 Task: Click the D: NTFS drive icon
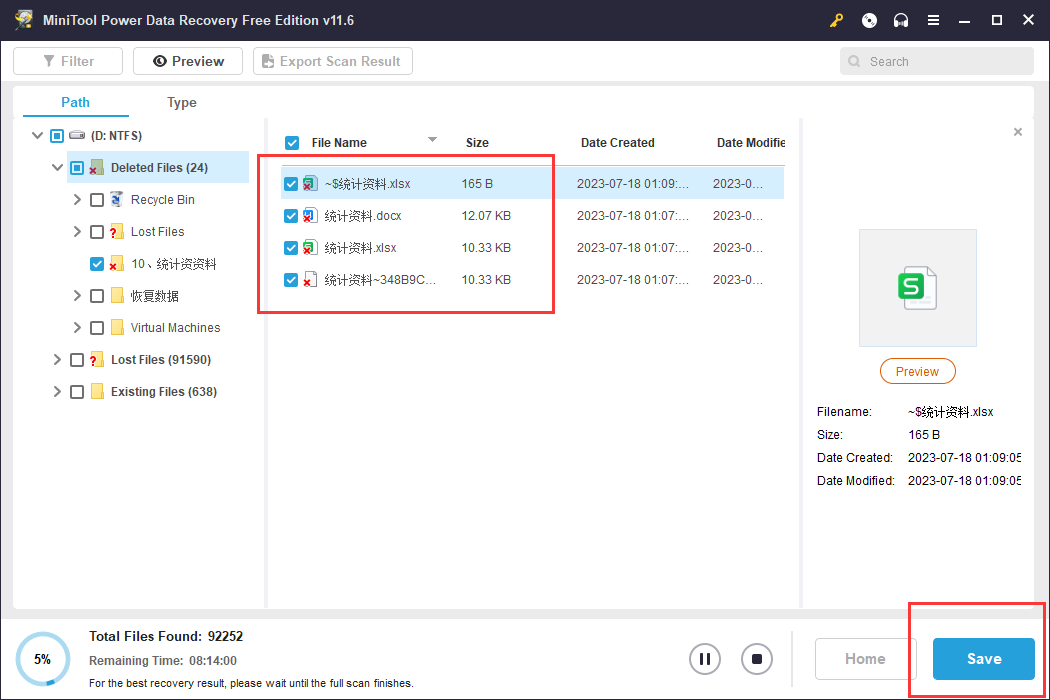click(77, 135)
